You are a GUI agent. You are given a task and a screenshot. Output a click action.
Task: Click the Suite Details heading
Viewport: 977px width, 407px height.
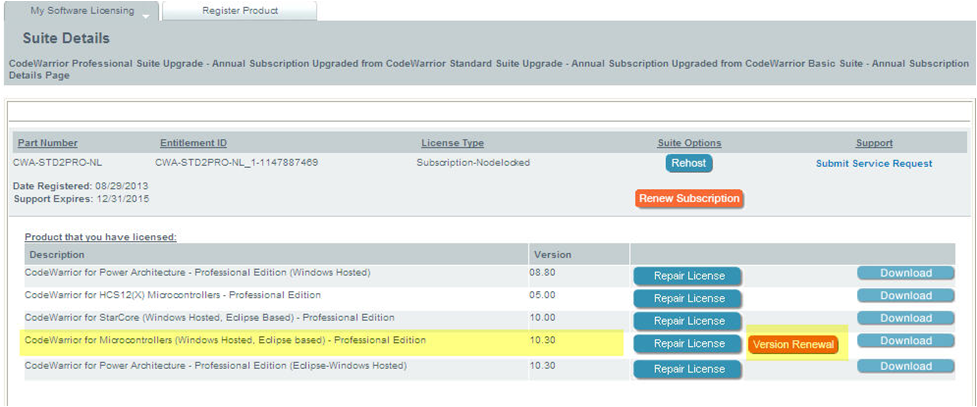(x=66, y=39)
